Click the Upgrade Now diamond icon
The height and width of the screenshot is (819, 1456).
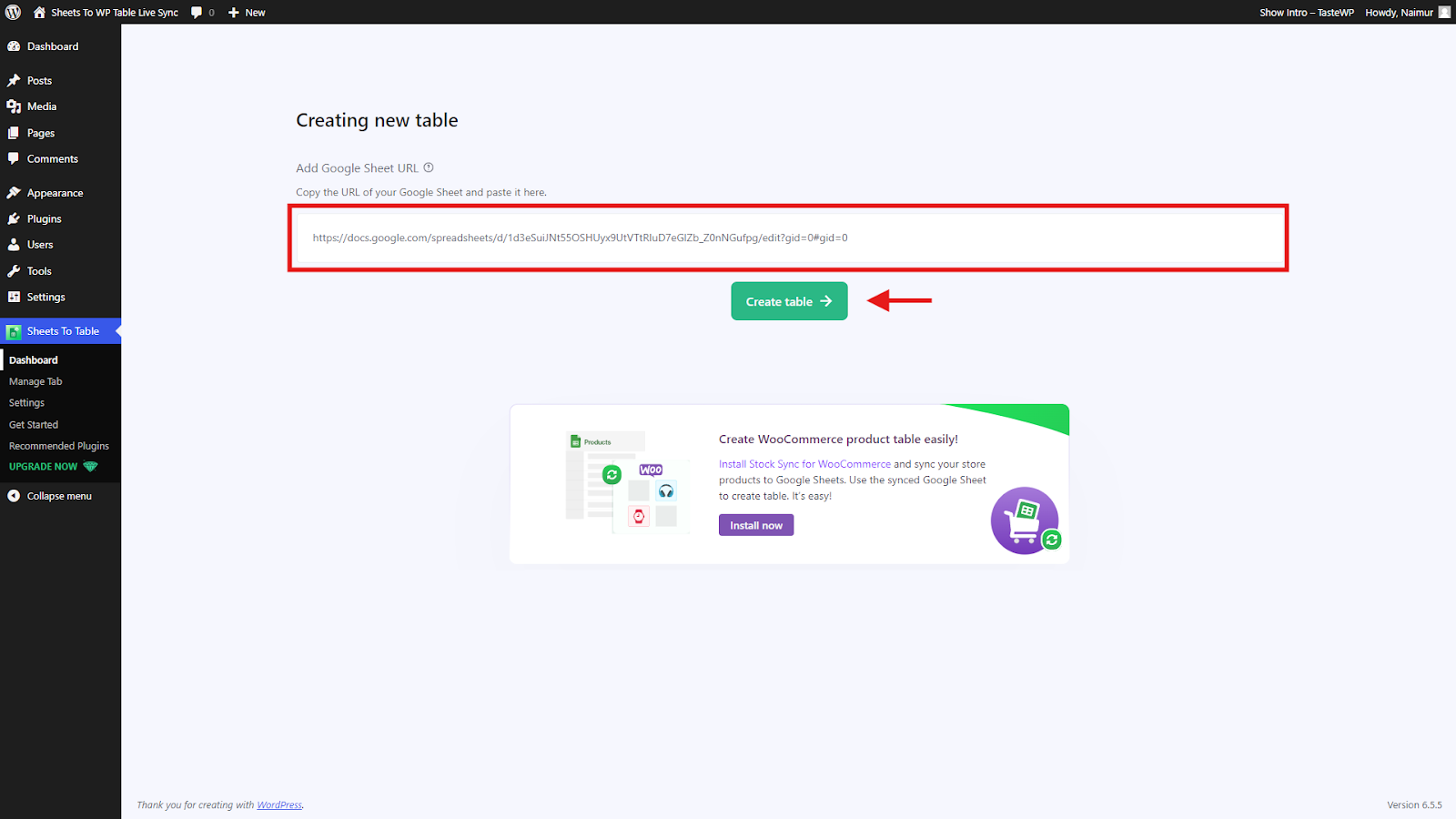click(90, 467)
